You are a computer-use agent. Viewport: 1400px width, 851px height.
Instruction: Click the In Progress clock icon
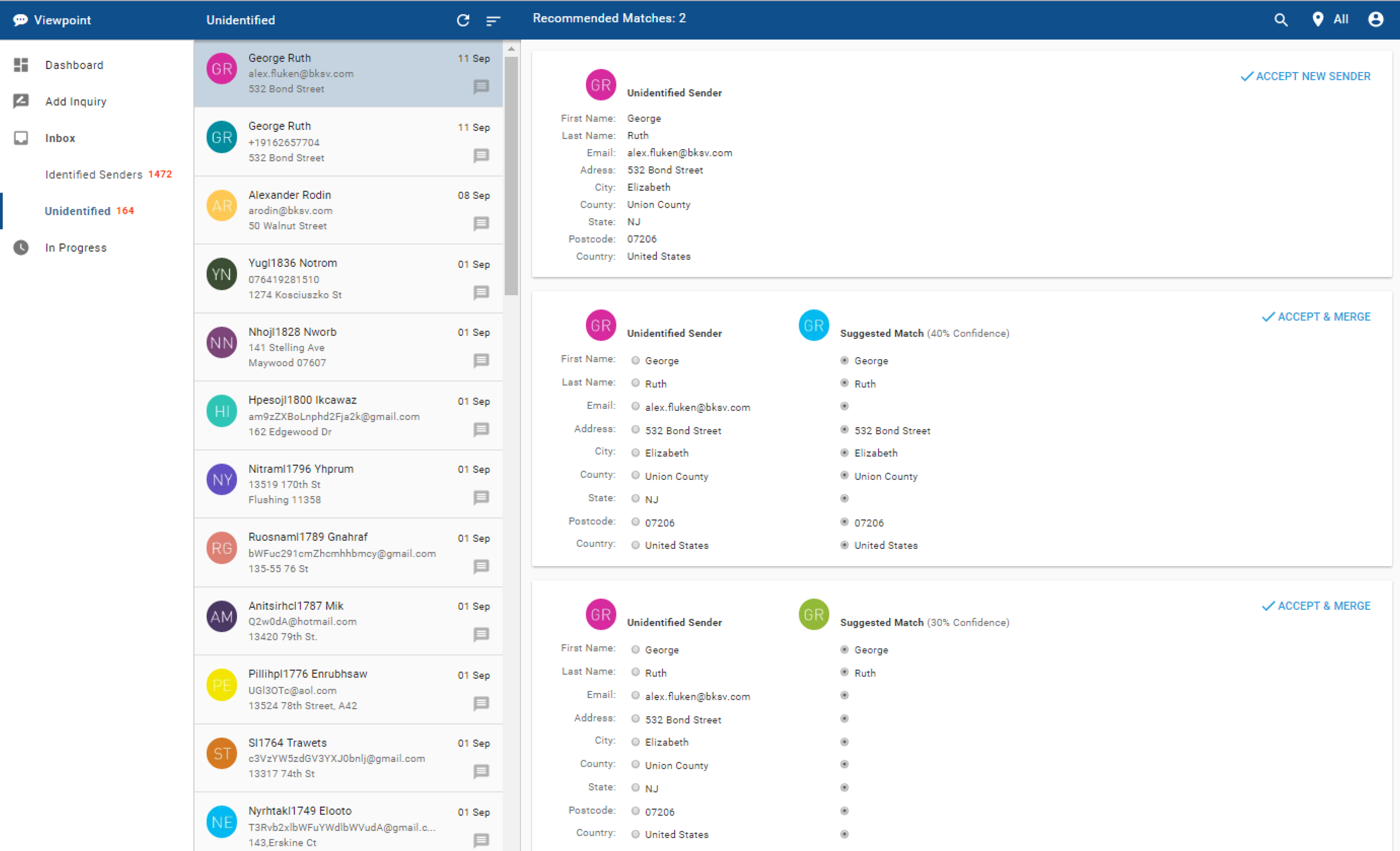coord(21,247)
